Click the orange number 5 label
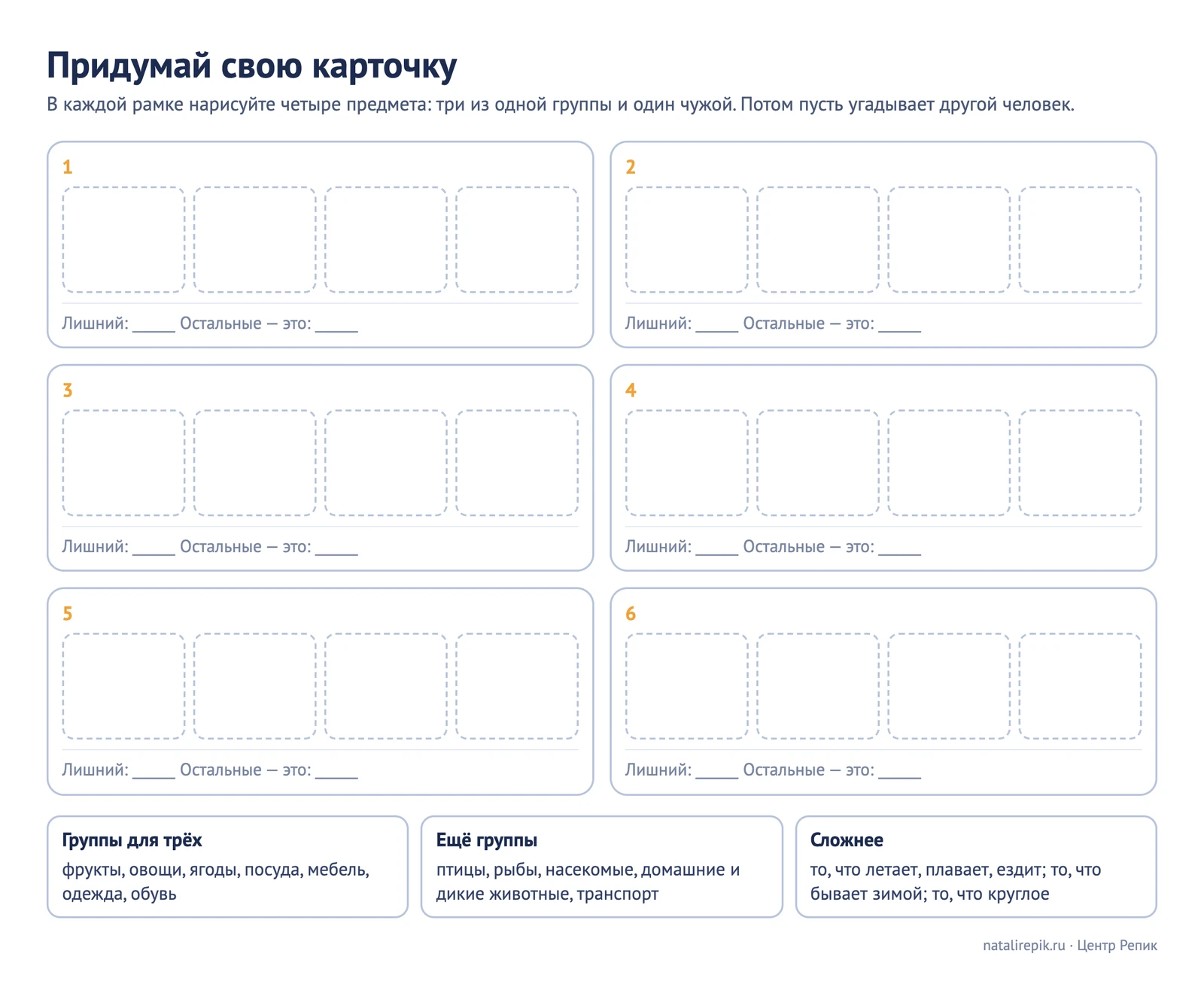 [67, 614]
